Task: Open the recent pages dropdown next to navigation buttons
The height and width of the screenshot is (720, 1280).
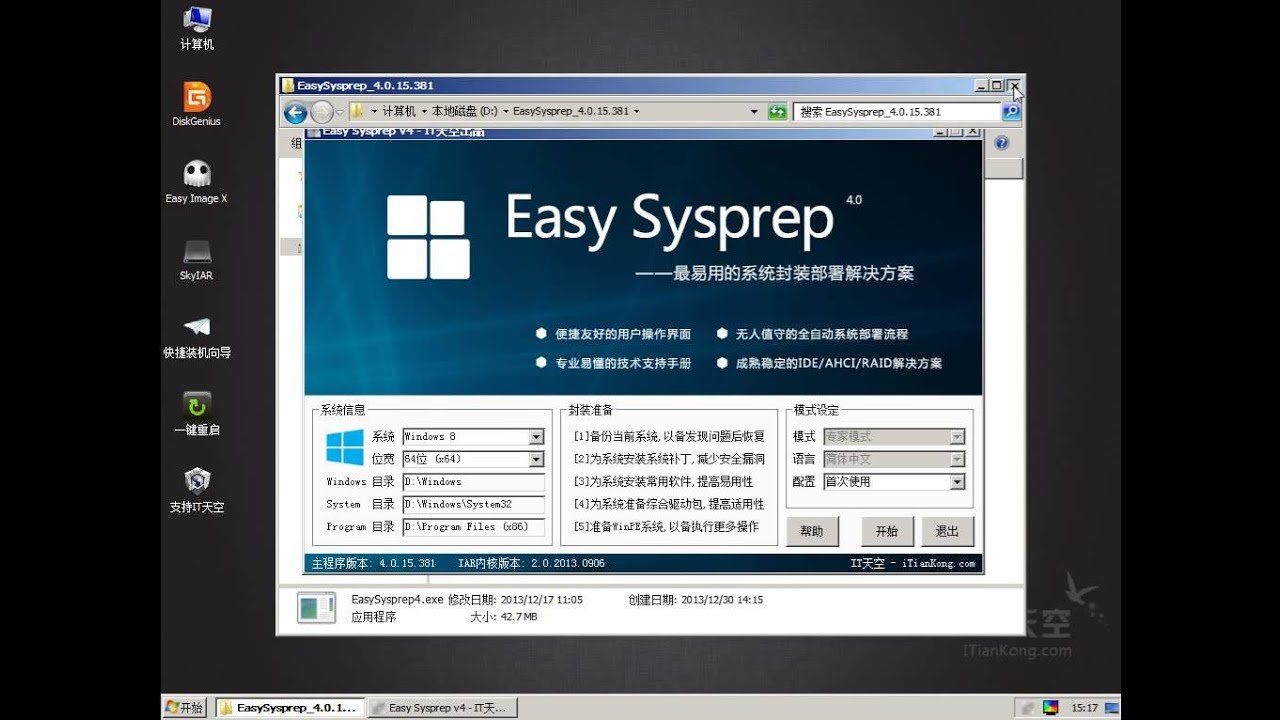Action: pyautogui.click(x=340, y=112)
